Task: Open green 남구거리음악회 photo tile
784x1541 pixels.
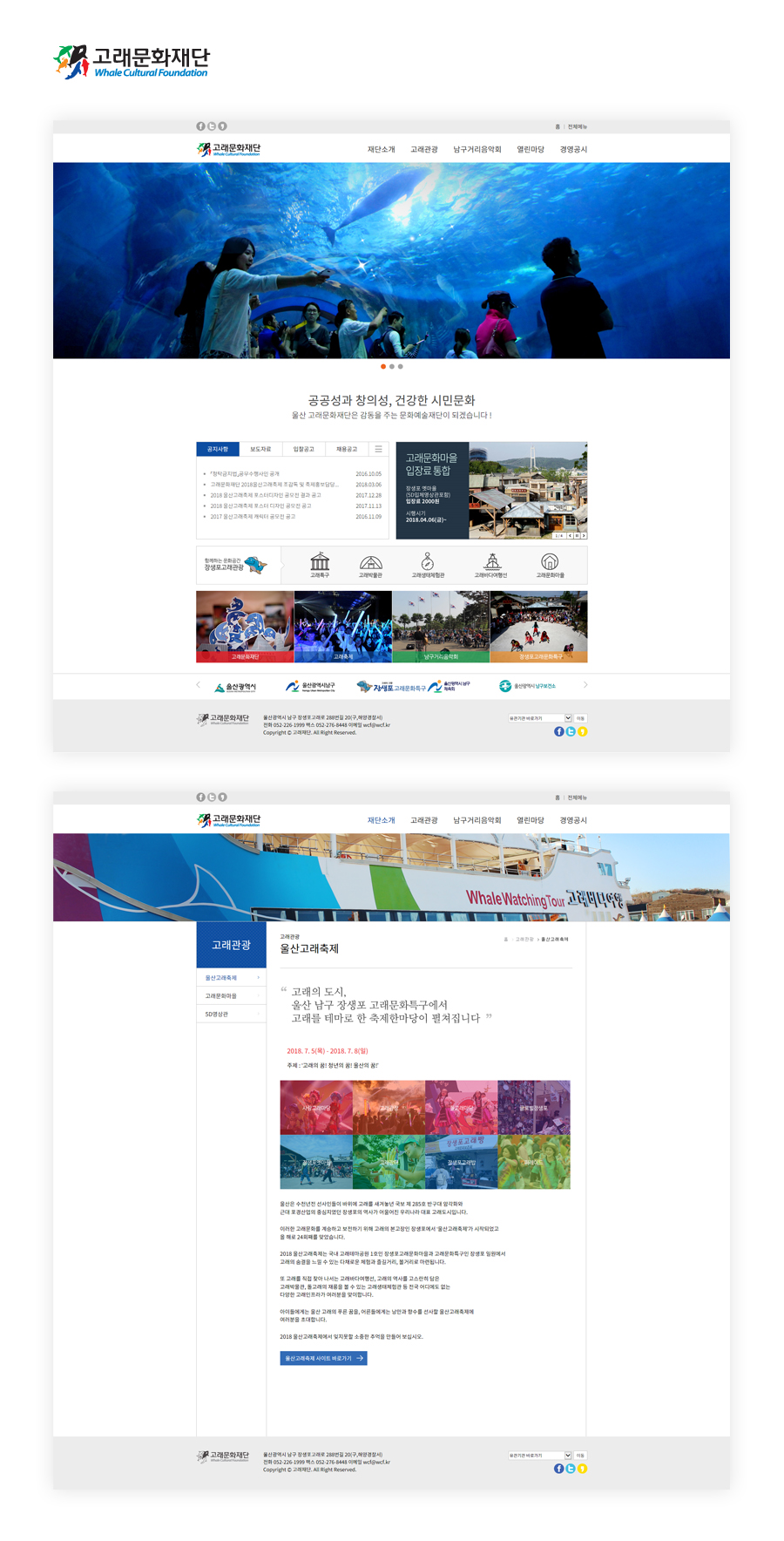Action: [x=441, y=627]
